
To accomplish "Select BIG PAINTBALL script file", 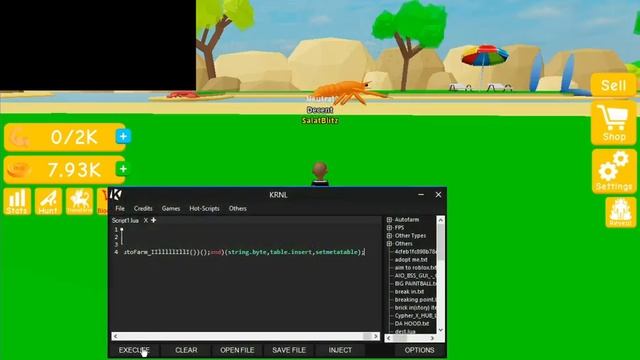I will click(x=415, y=283).
